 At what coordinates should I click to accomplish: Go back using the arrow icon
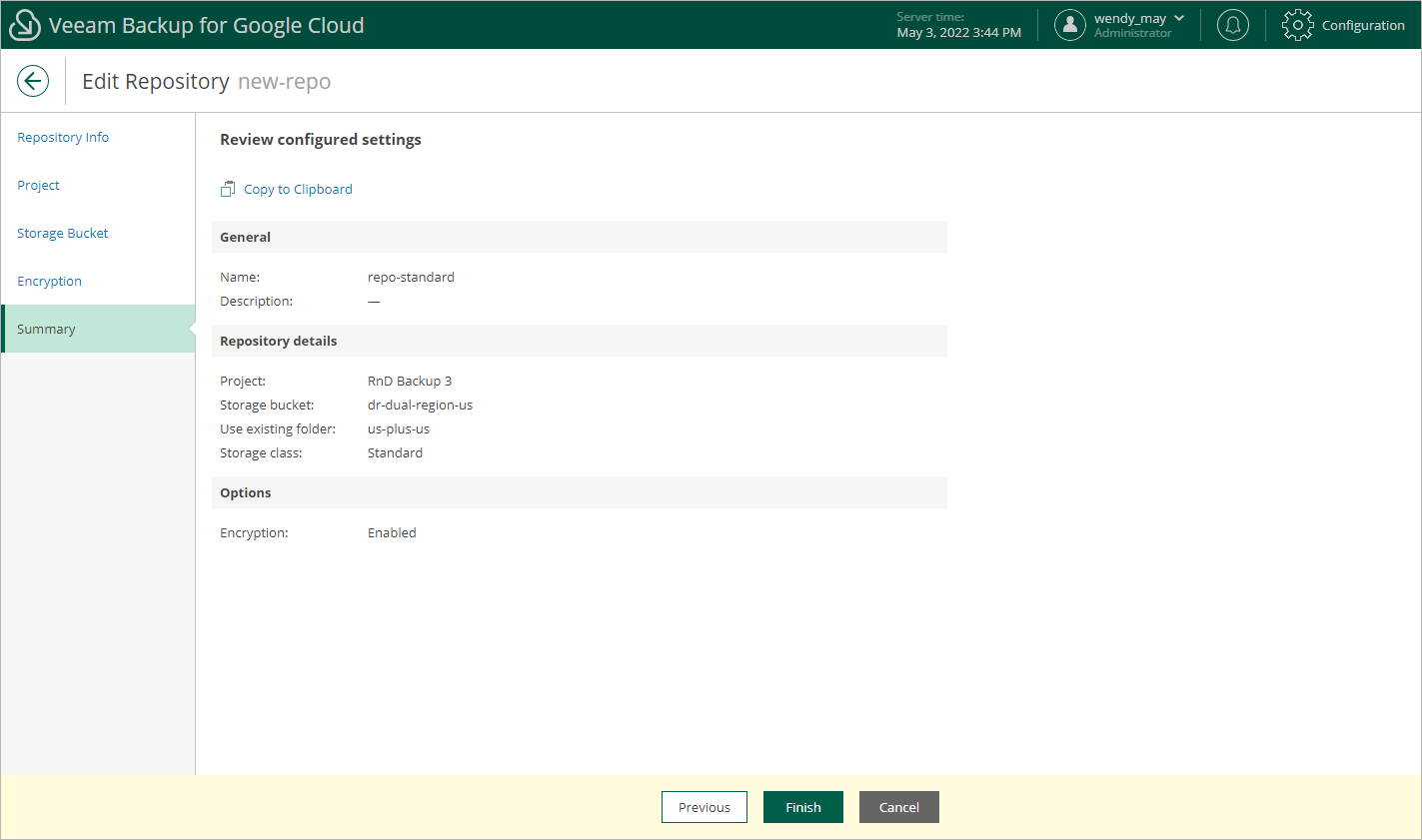click(x=33, y=81)
